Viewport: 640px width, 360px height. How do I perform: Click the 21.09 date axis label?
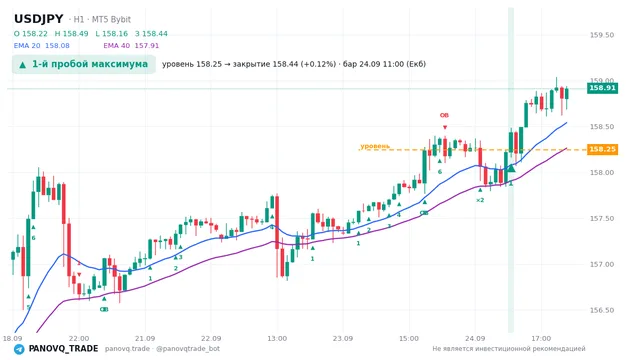tap(145, 338)
